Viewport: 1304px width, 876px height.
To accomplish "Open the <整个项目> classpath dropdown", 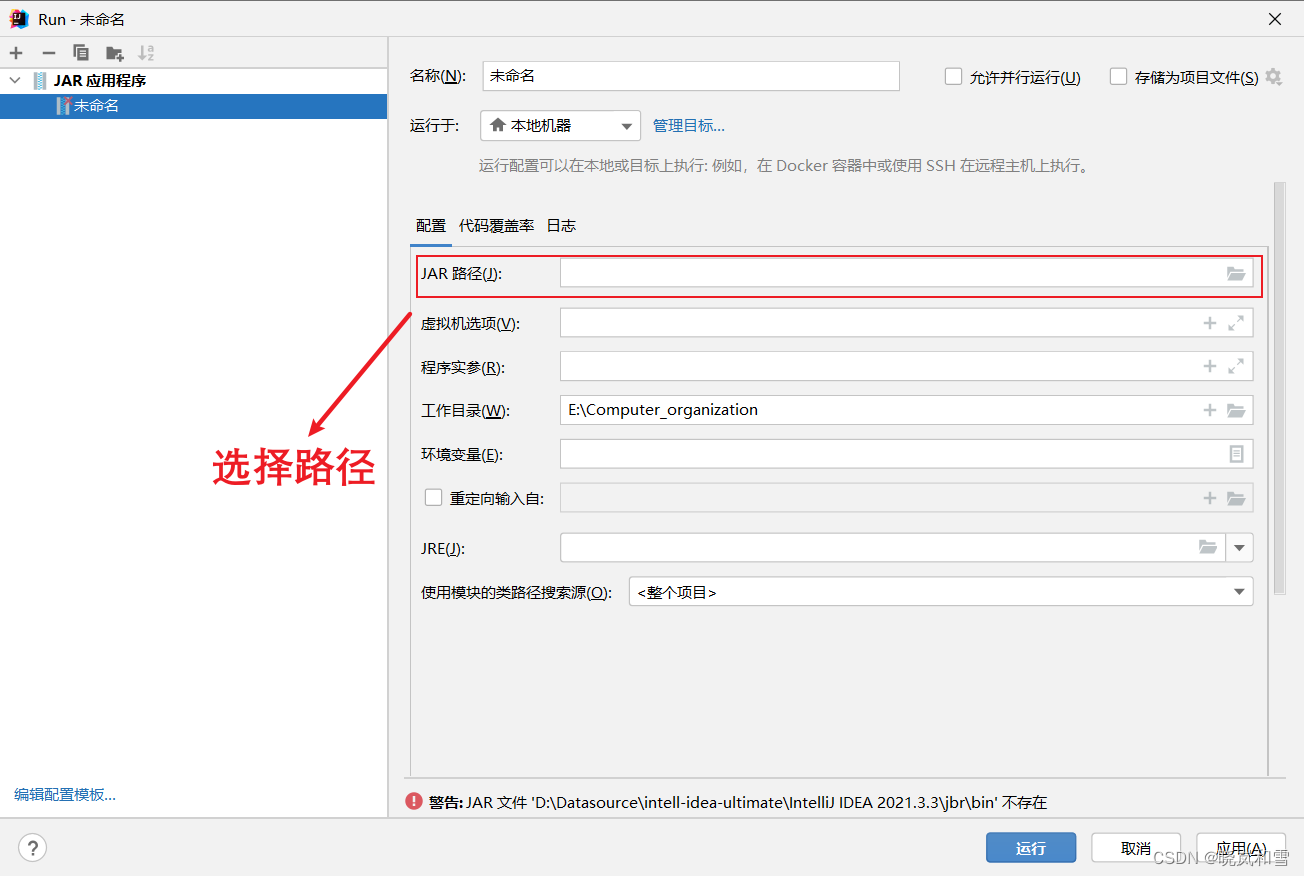I will pyautogui.click(x=1239, y=591).
